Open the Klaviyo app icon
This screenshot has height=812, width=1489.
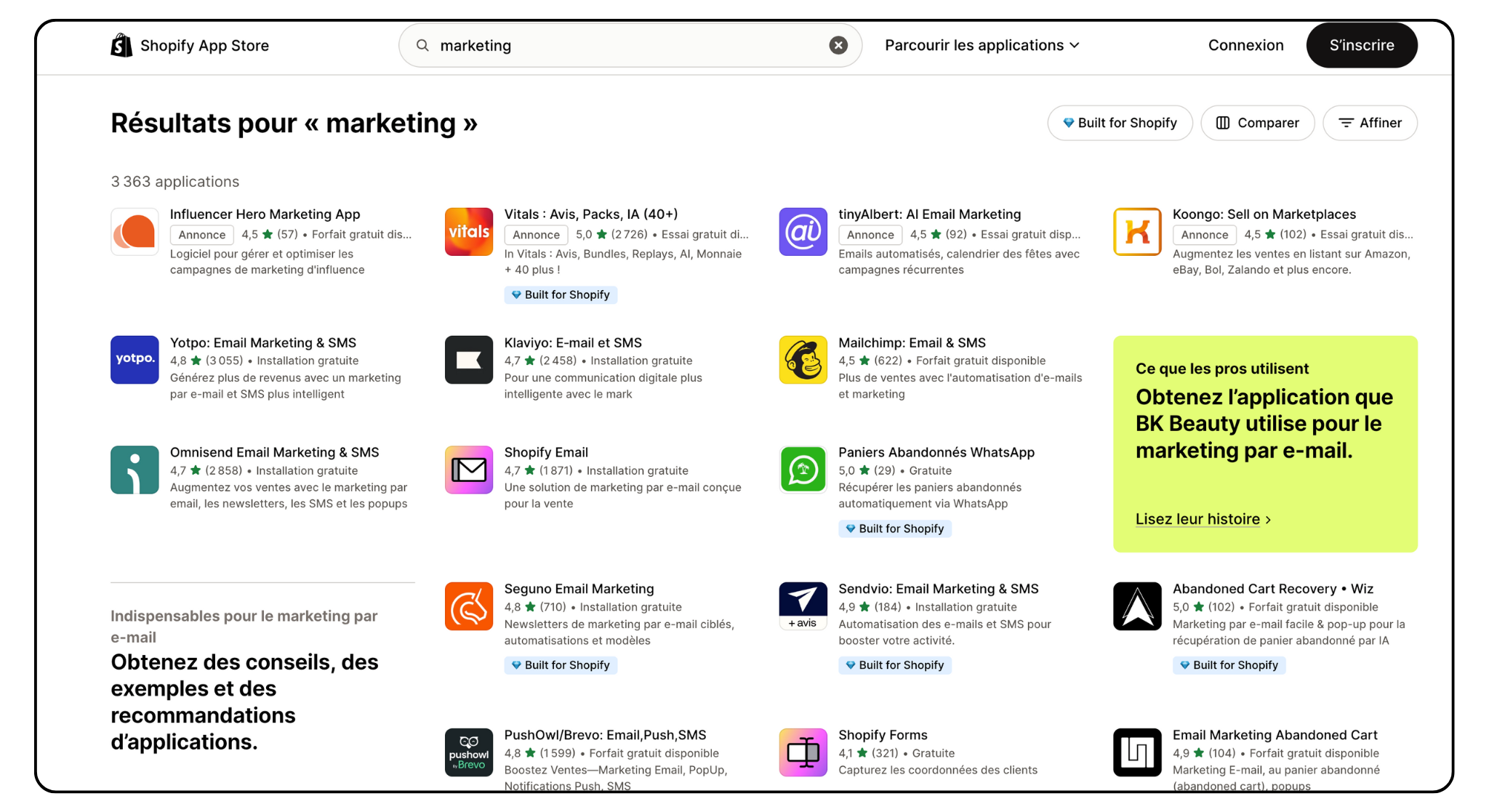[469, 360]
